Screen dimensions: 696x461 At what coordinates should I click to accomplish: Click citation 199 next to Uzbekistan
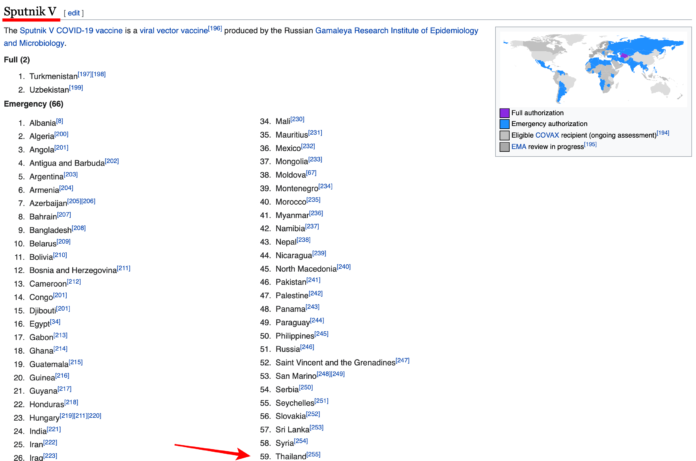pos(76,87)
